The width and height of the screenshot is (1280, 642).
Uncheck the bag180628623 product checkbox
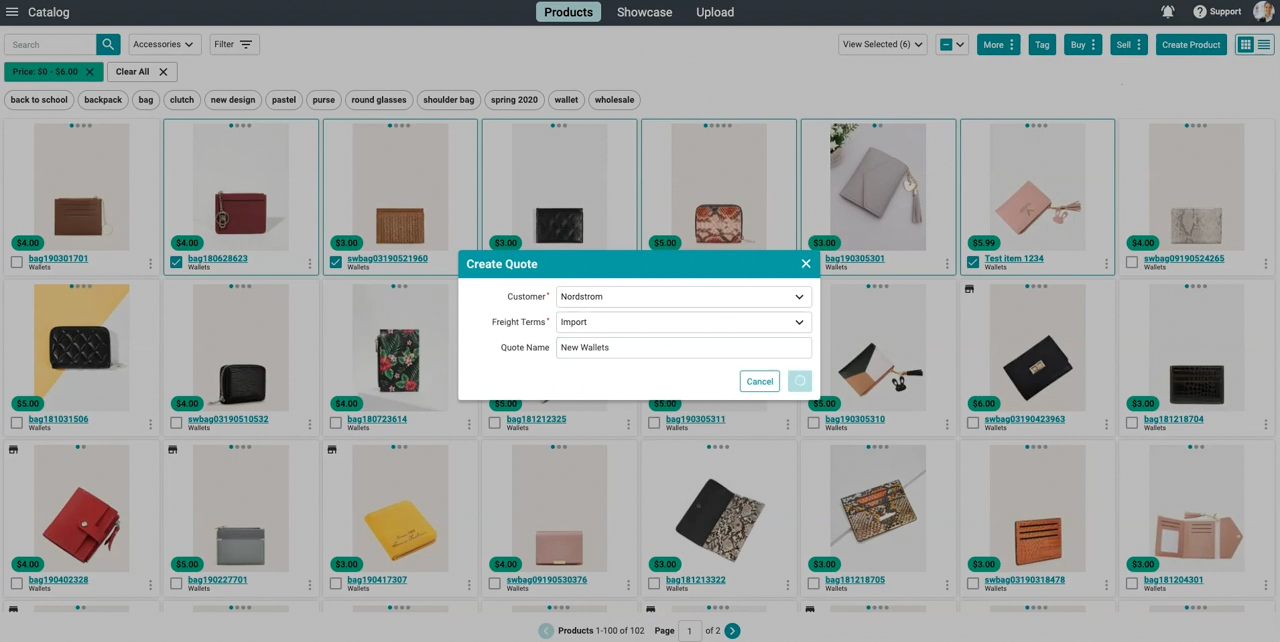[x=176, y=262]
